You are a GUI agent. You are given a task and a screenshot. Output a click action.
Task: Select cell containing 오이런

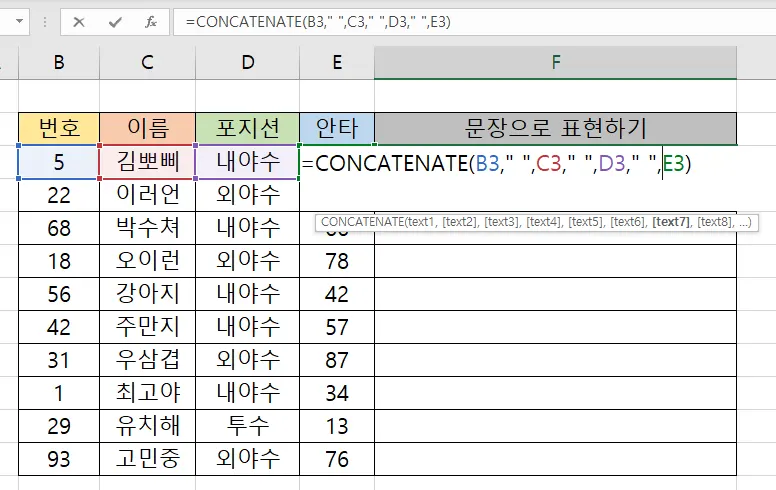point(147,261)
